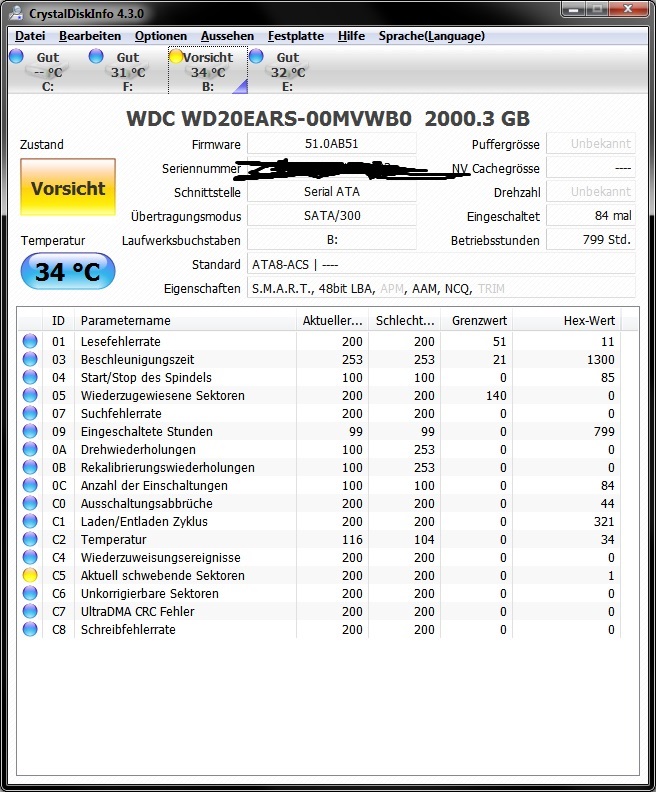Open the Optionen menu
This screenshot has width=656, height=792.
(x=161, y=36)
